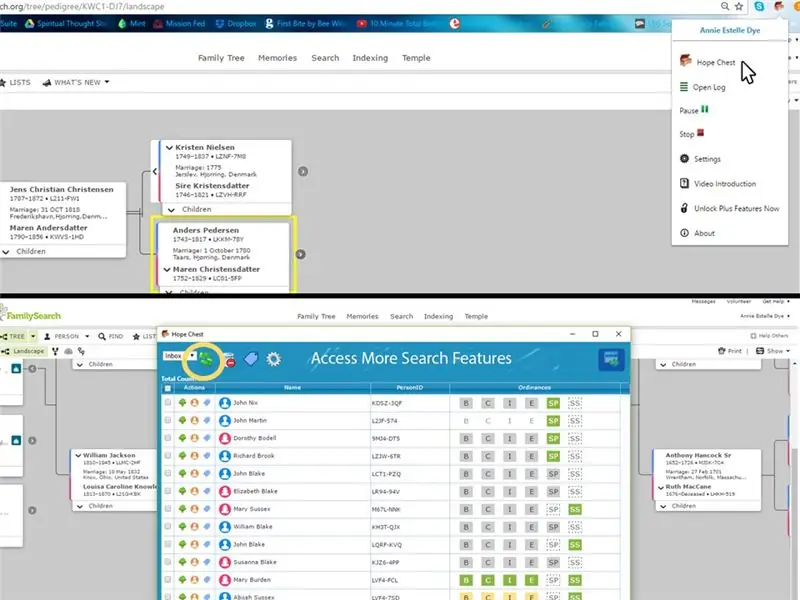Screen dimensions: 800x600
Task: Click green SS ordinance badge for Mary Sussex
Action: point(574,509)
